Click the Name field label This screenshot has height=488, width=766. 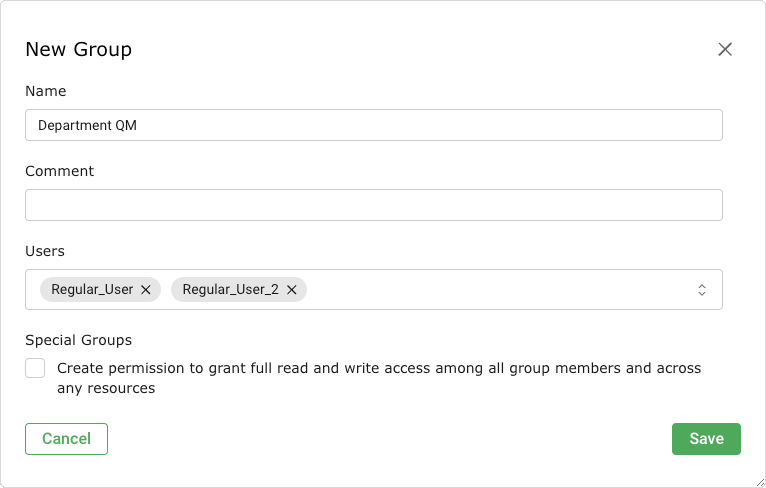(46, 91)
